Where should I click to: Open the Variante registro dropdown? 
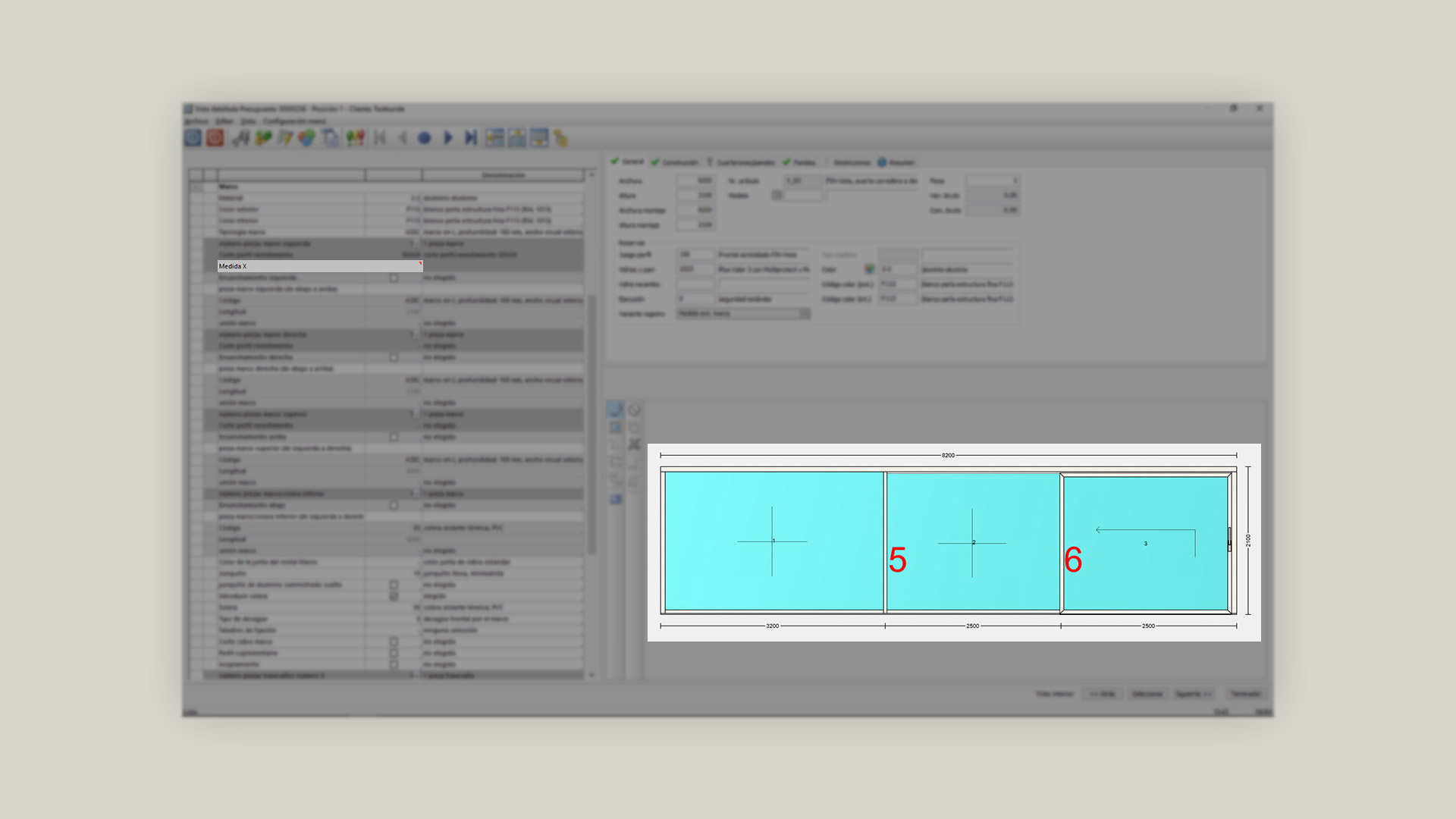(743, 314)
